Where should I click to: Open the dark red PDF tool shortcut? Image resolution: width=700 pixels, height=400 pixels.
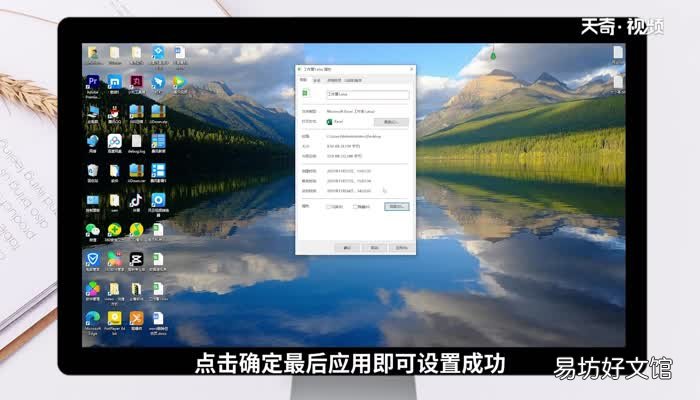click(x=136, y=84)
